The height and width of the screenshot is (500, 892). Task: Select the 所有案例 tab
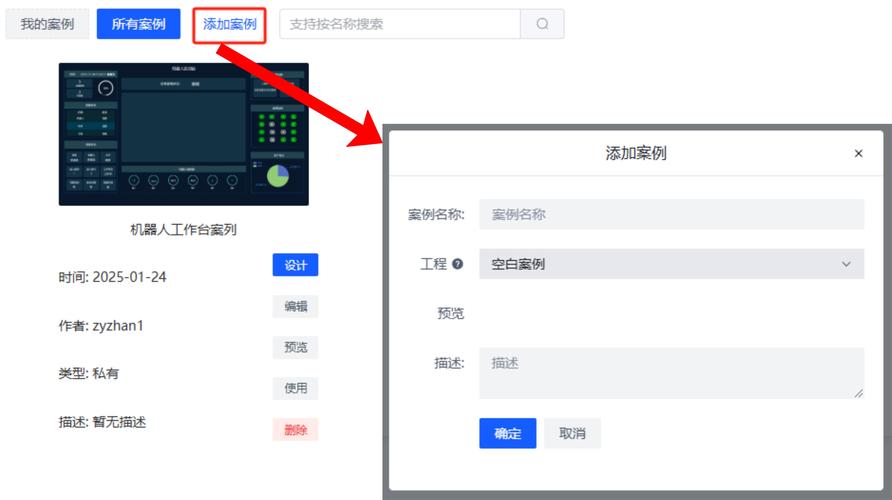click(138, 24)
